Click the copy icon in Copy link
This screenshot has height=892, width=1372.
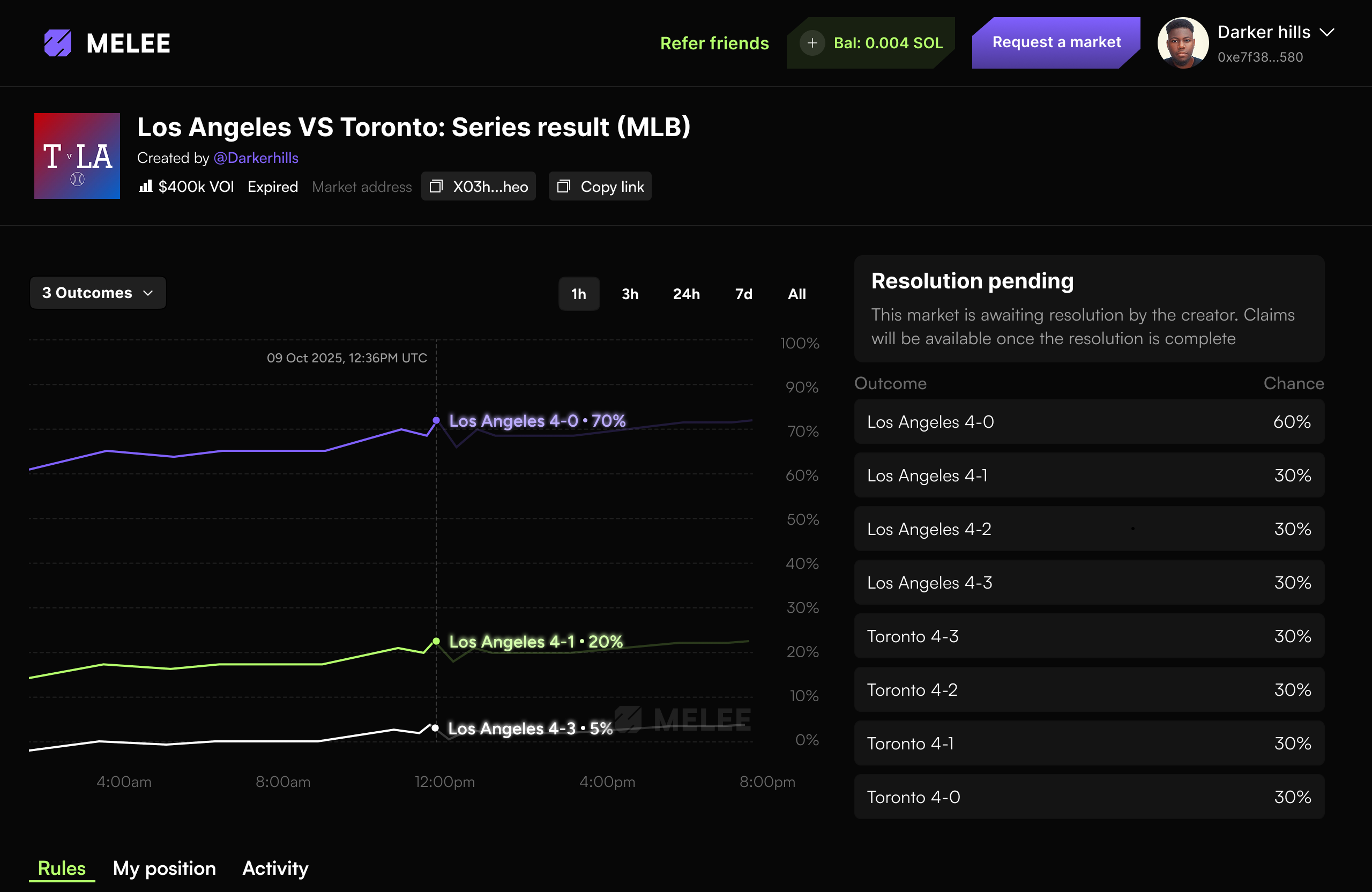click(x=563, y=186)
